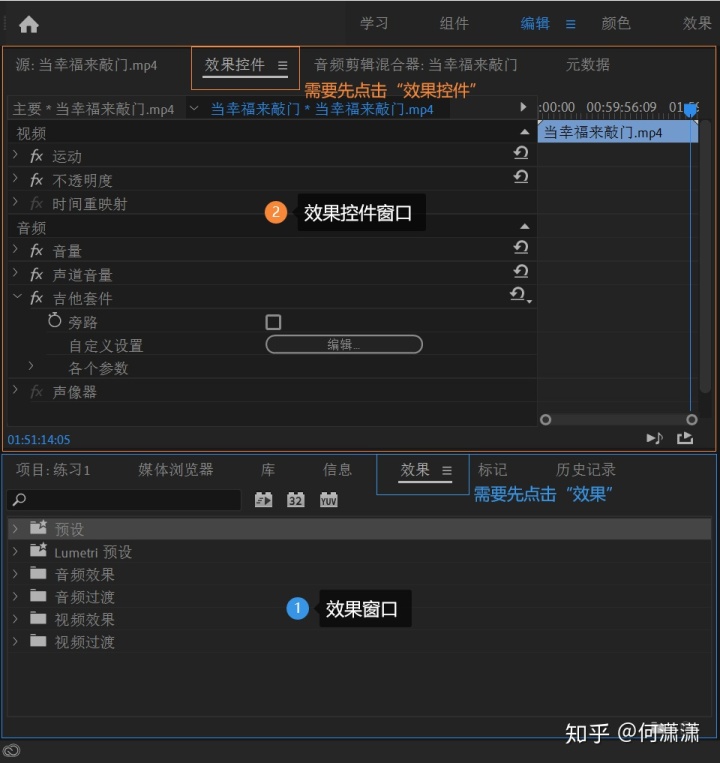
Task: Switch to the 组件 workspace
Action: click(x=454, y=23)
